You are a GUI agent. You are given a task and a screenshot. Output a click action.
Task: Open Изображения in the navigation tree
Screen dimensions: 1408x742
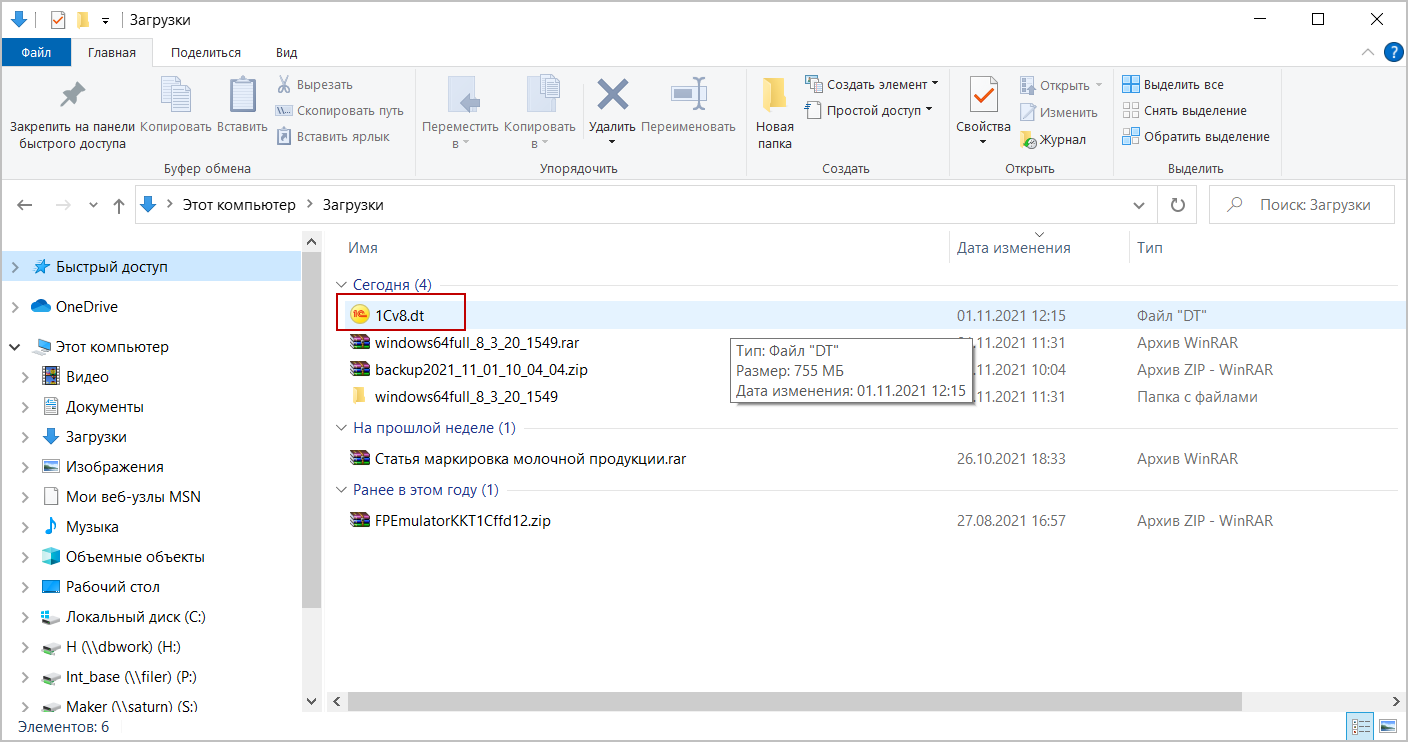tap(115, 467)
